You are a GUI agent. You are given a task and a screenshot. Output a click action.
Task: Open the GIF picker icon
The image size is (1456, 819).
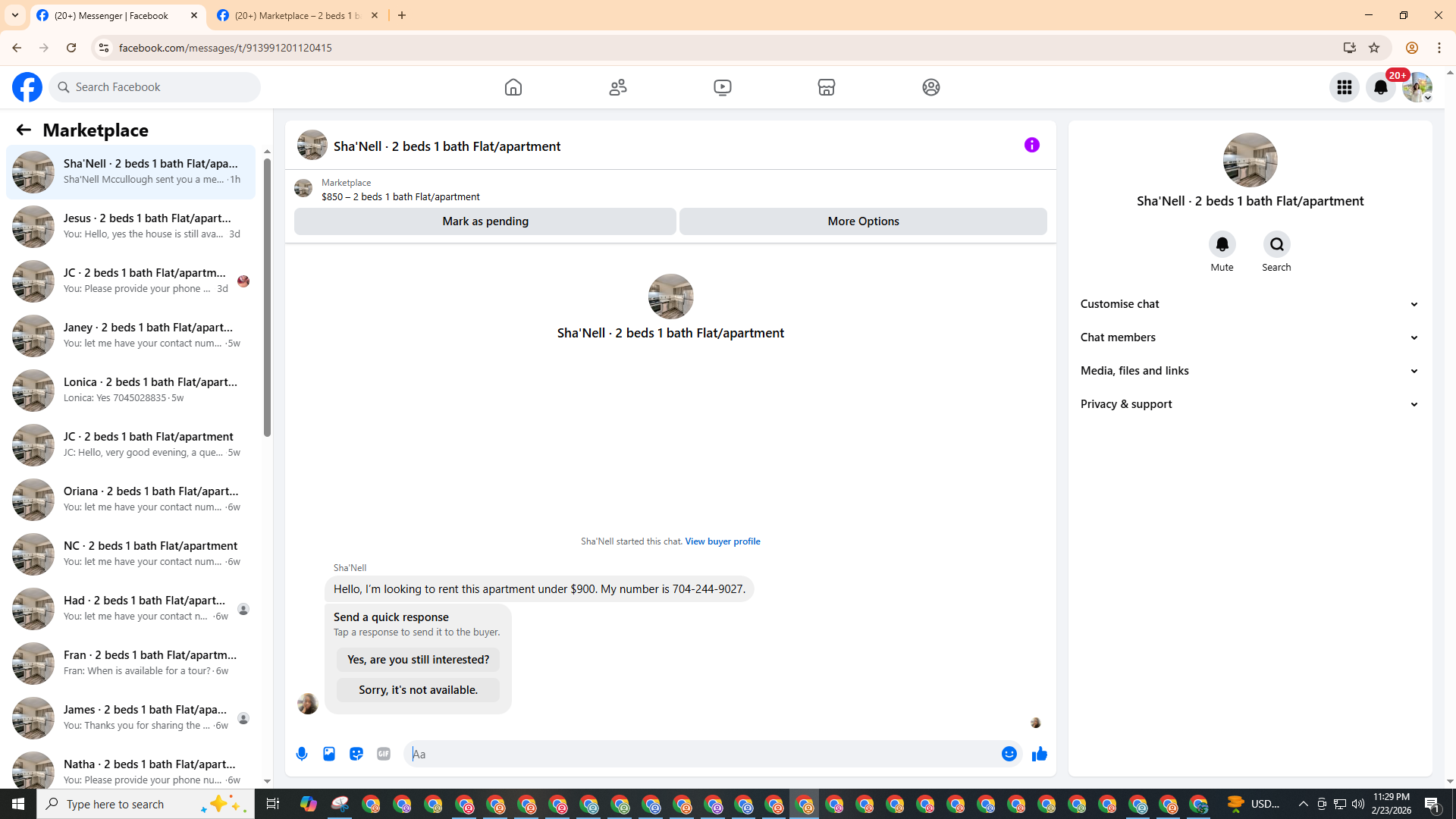(384, 754)
